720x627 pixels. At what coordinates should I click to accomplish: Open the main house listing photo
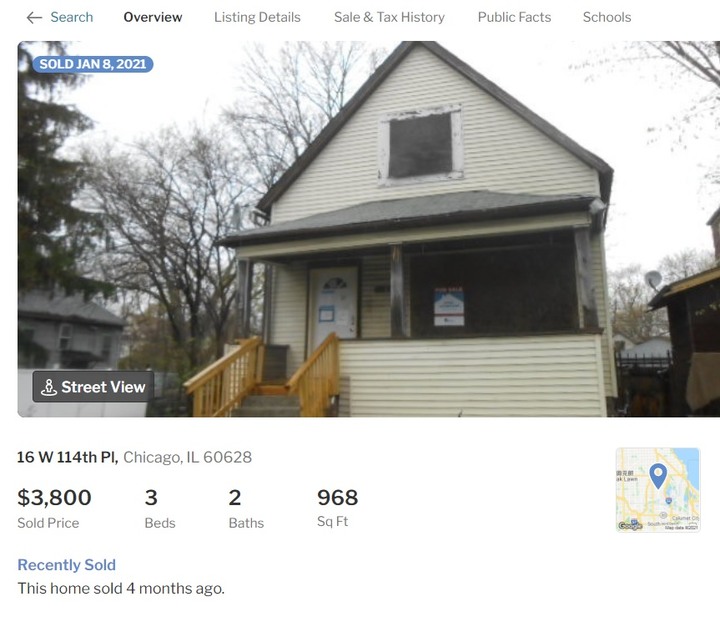[x=369, y=229]
